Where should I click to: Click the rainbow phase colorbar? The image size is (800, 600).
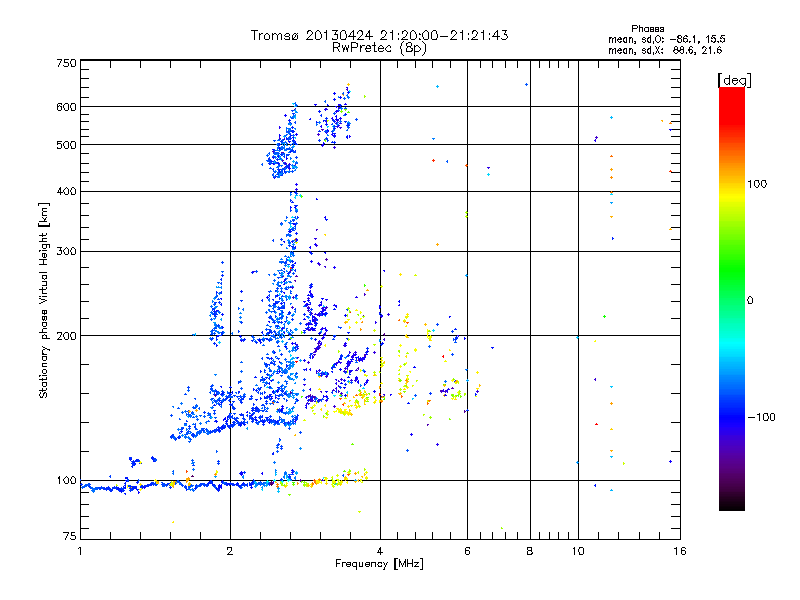point(732,298)
